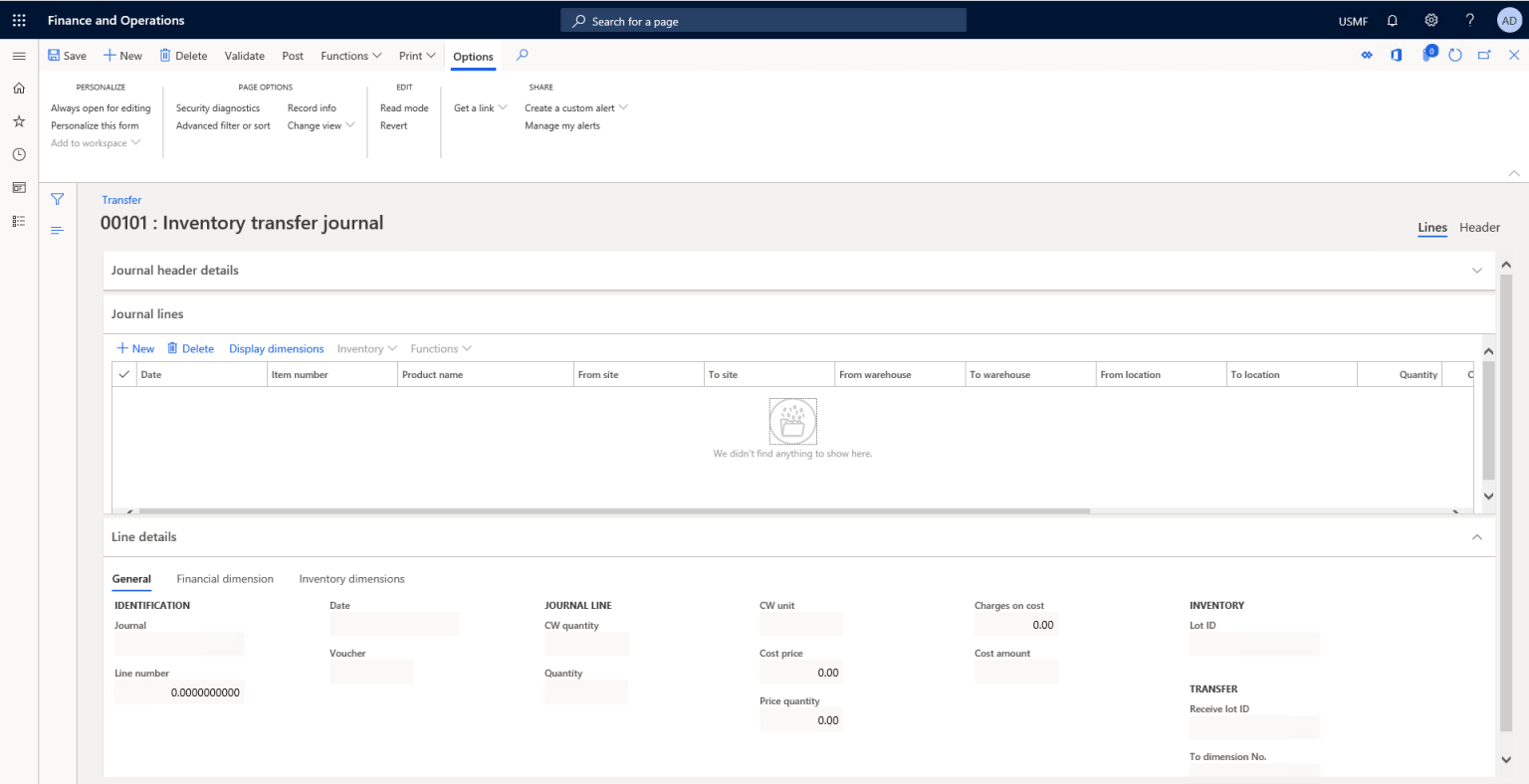Expand the Functions dropdown in the action pane
This screenshot has height=784, width=1529.
[349, 56]
